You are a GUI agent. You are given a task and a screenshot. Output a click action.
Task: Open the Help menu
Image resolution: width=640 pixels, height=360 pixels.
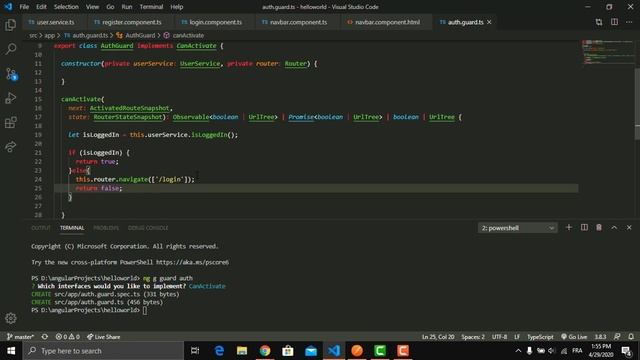[x=177, y=7]
